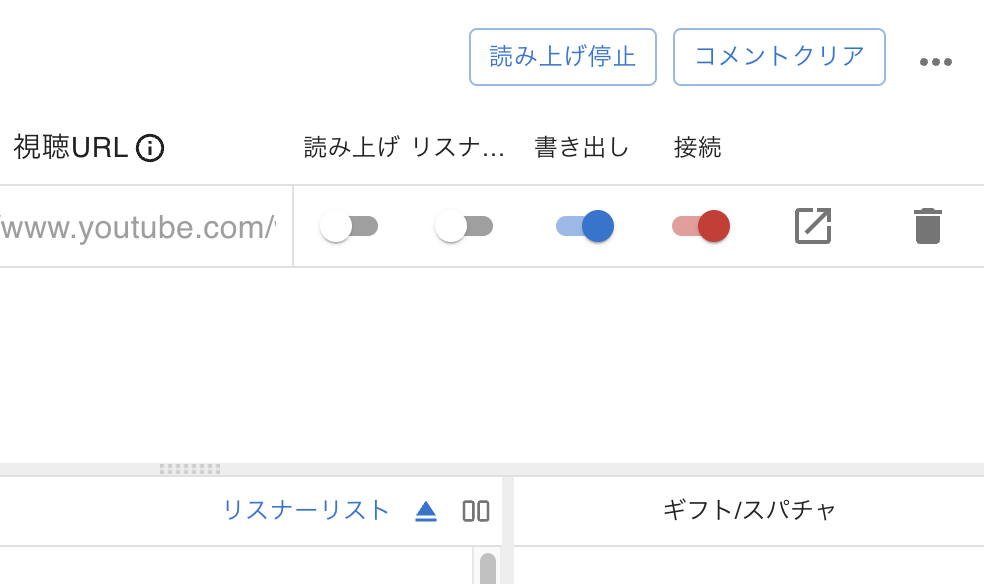Screen dimensions: 984x584
Task: Click the split columns layout icon
Action: (476, 511)
